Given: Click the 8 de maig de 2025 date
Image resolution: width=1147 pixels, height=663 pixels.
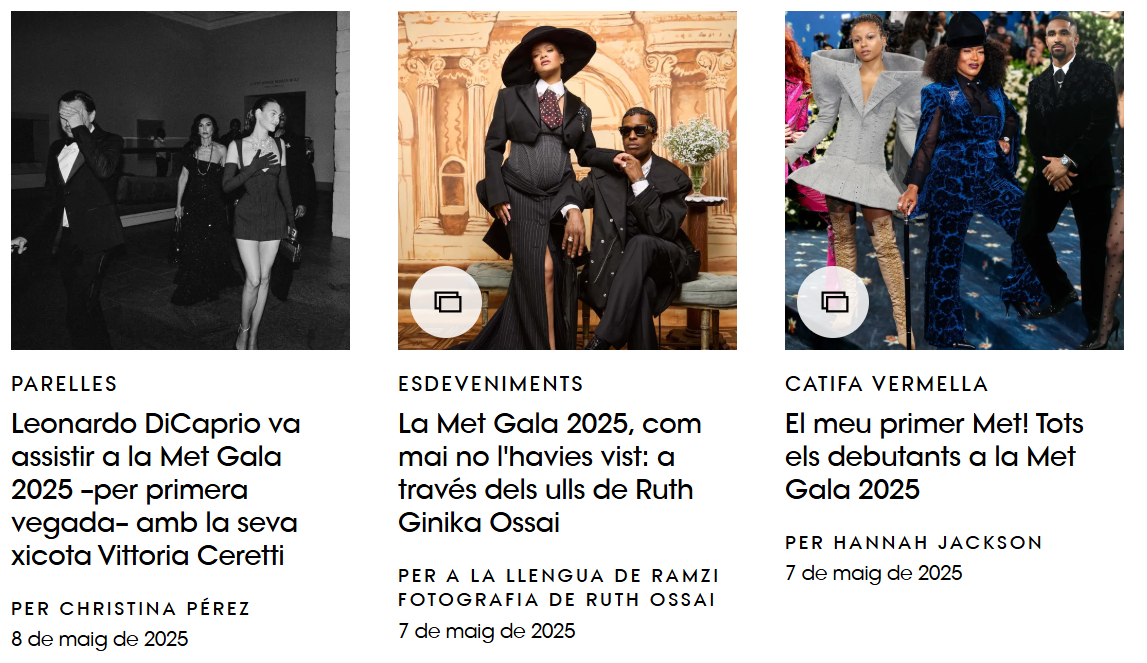Looking at the screenshot, I should pyautogui.click(x=100, y=640).
